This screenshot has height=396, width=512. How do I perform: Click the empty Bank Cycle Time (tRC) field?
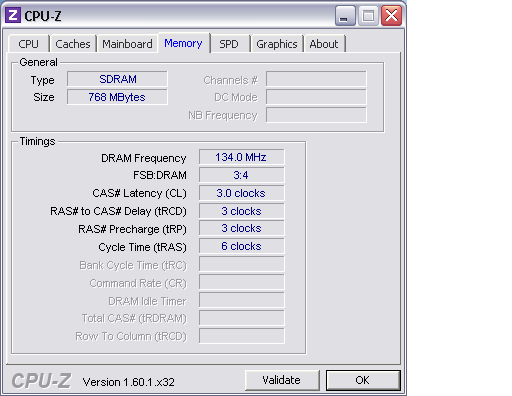(x=242, y=264)
